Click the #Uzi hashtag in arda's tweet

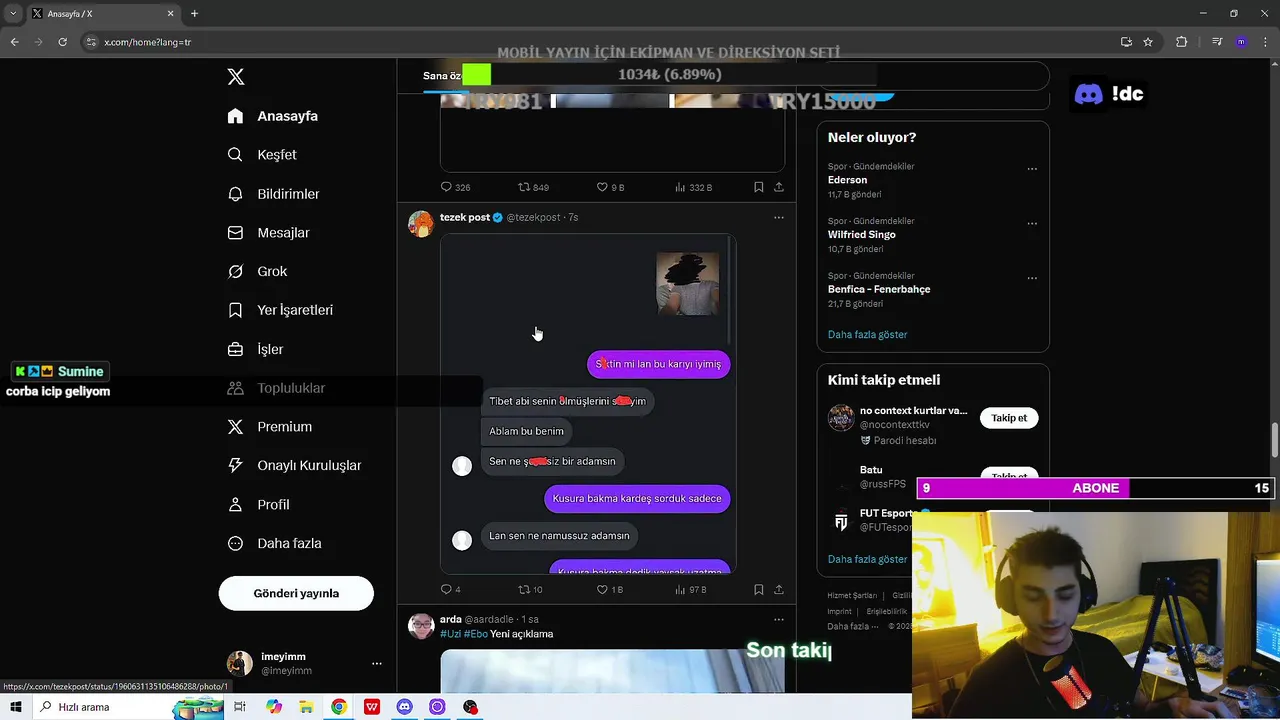(x=450, y=634)
